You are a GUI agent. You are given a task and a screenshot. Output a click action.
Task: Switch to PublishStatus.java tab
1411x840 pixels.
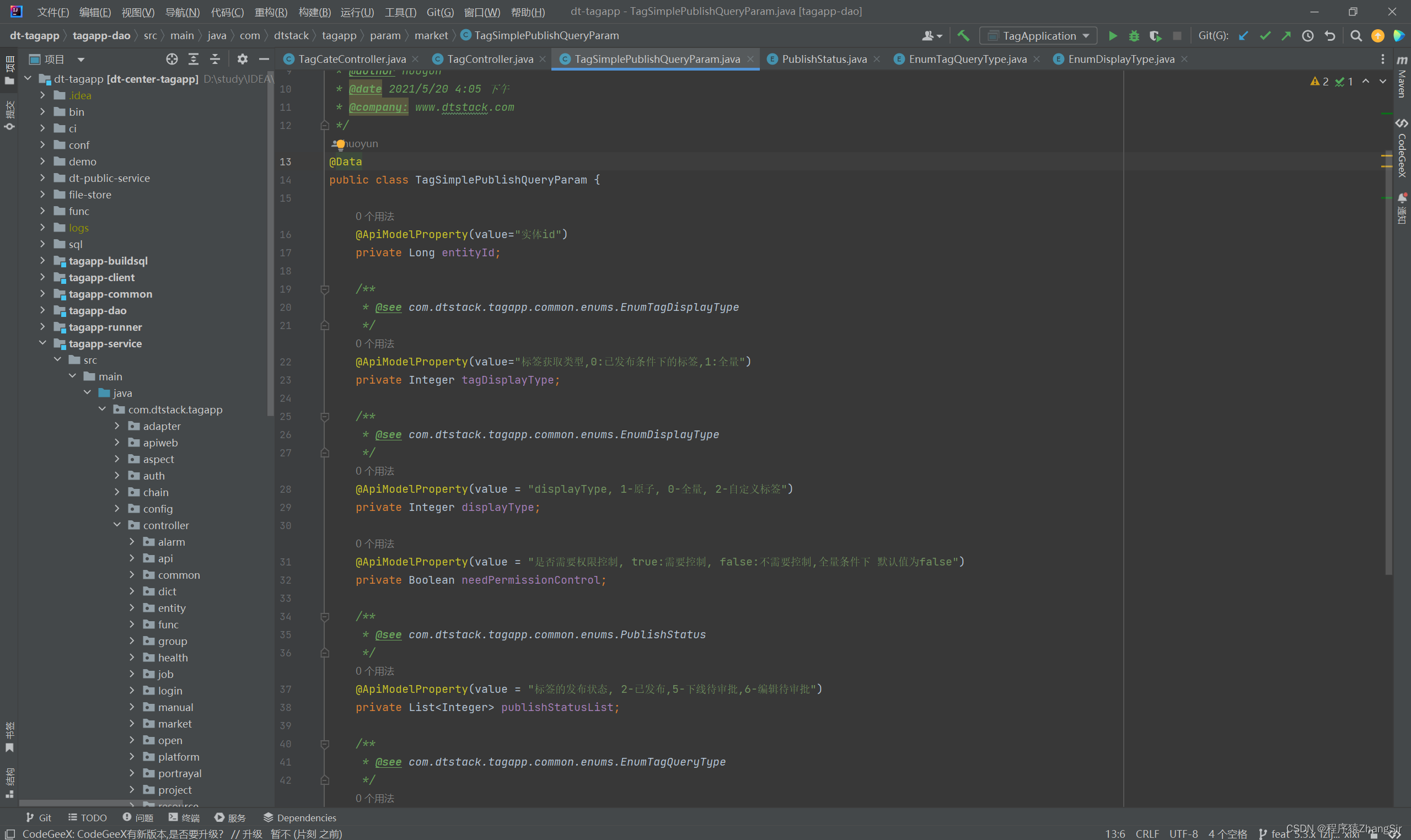(x=824, y=59)
